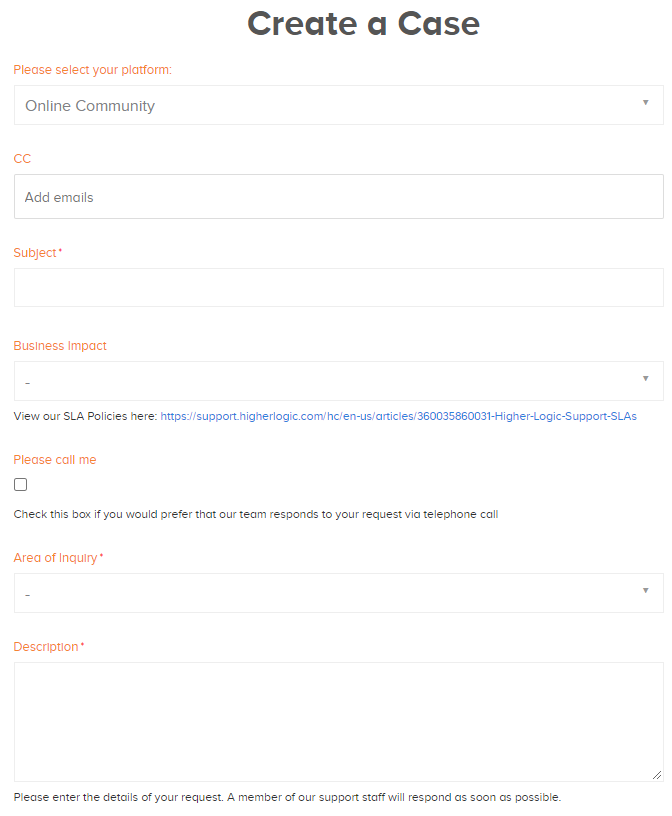Check the Please call me checkbox
The width and height of the screenshot is (672, 816).
(20, 484)
